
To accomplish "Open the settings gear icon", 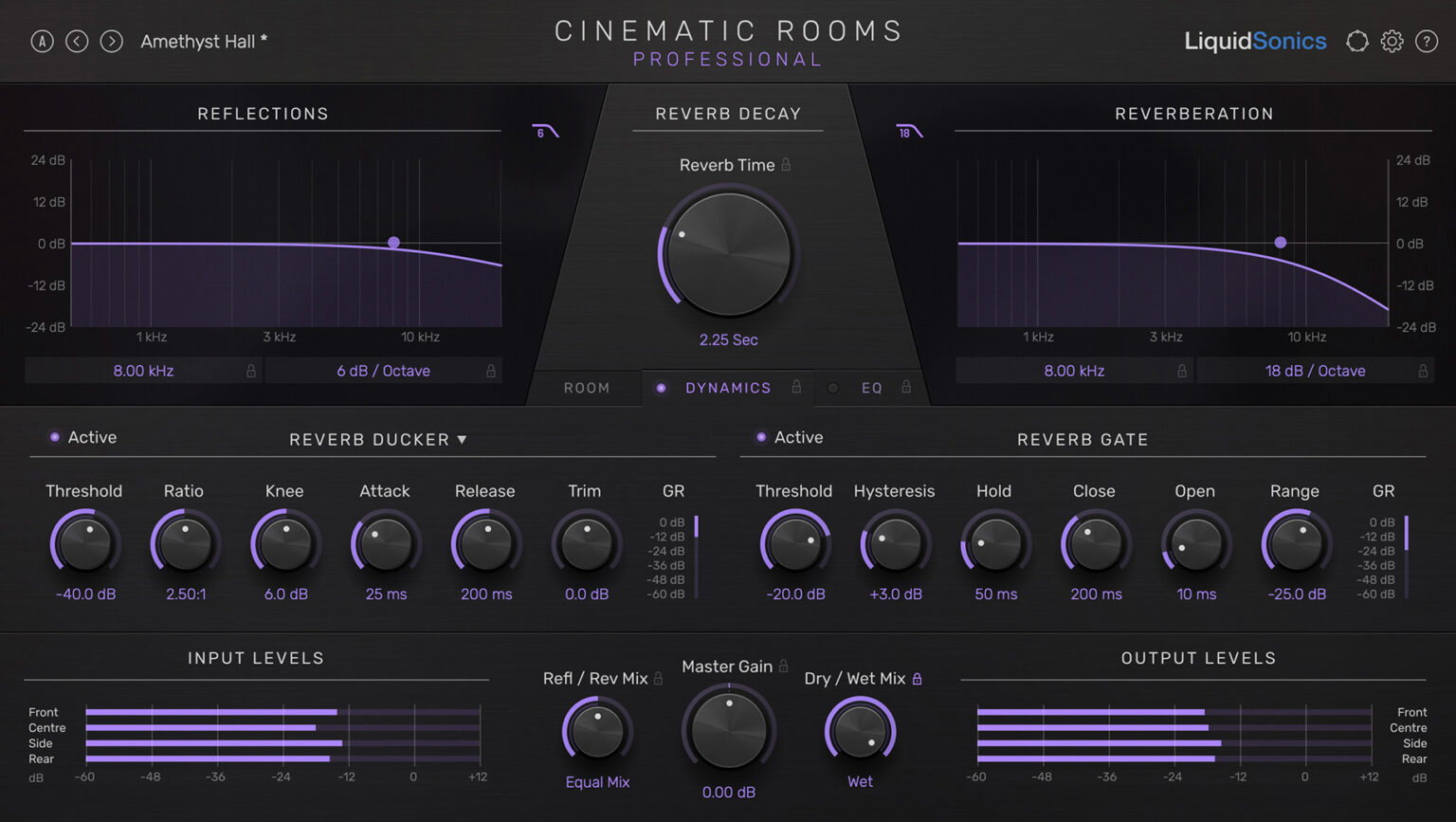I will pyautogui.click(x=1391, y=41).
